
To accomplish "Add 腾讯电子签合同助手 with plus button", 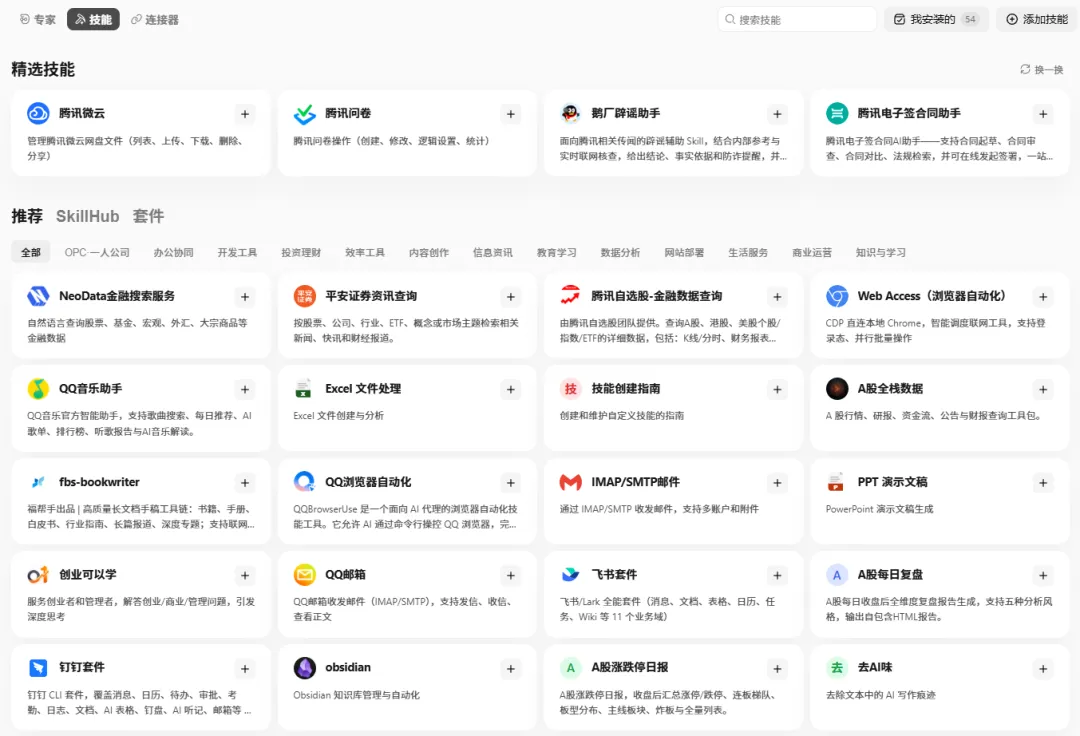I will (1043, 114).
